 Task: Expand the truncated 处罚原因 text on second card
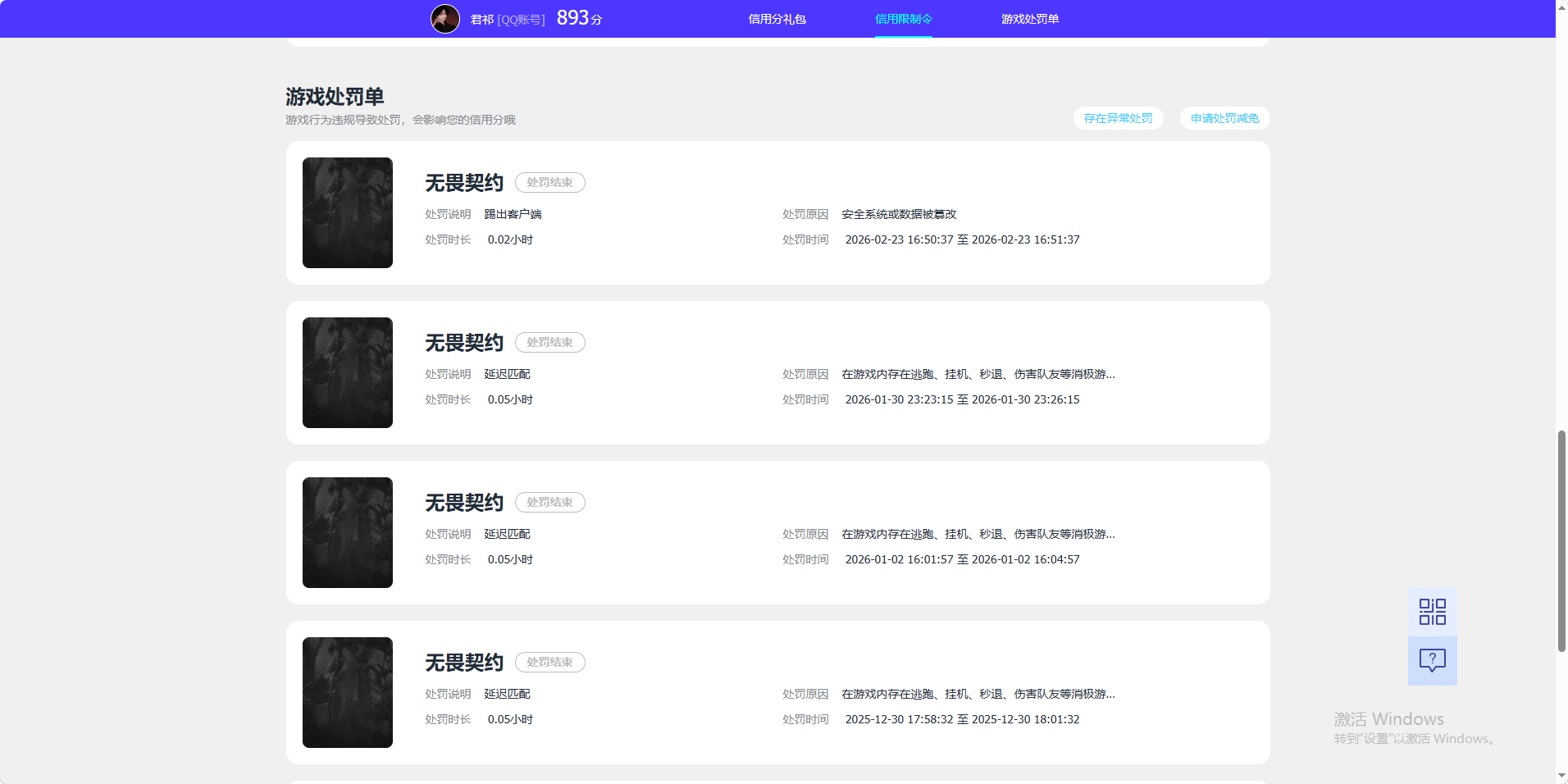tap(976, 374)
